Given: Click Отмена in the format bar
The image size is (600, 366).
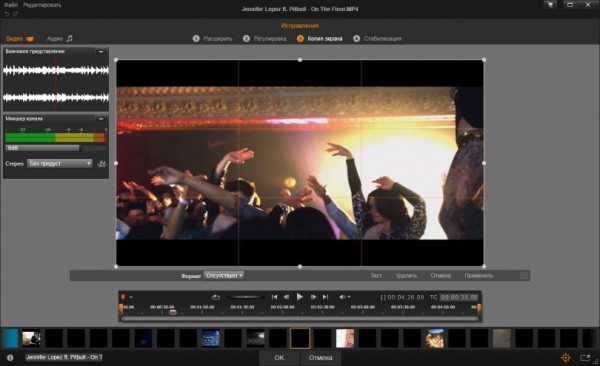Looking at the screenshot, I should 440,276.
